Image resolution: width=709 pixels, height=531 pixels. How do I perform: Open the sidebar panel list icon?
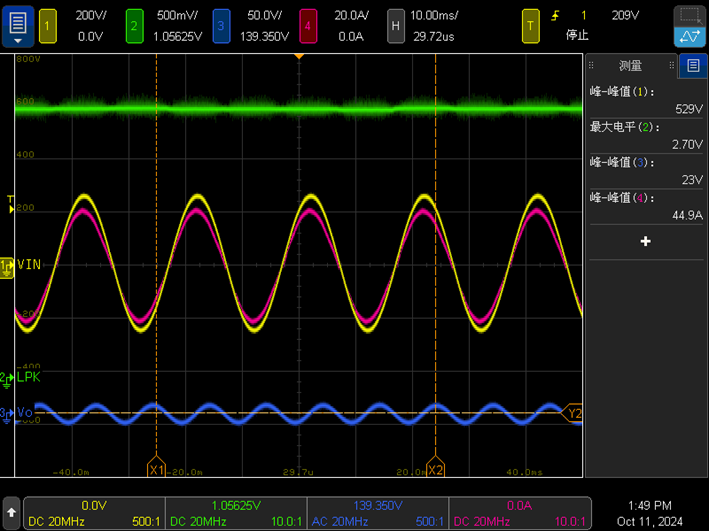[693, 66]
